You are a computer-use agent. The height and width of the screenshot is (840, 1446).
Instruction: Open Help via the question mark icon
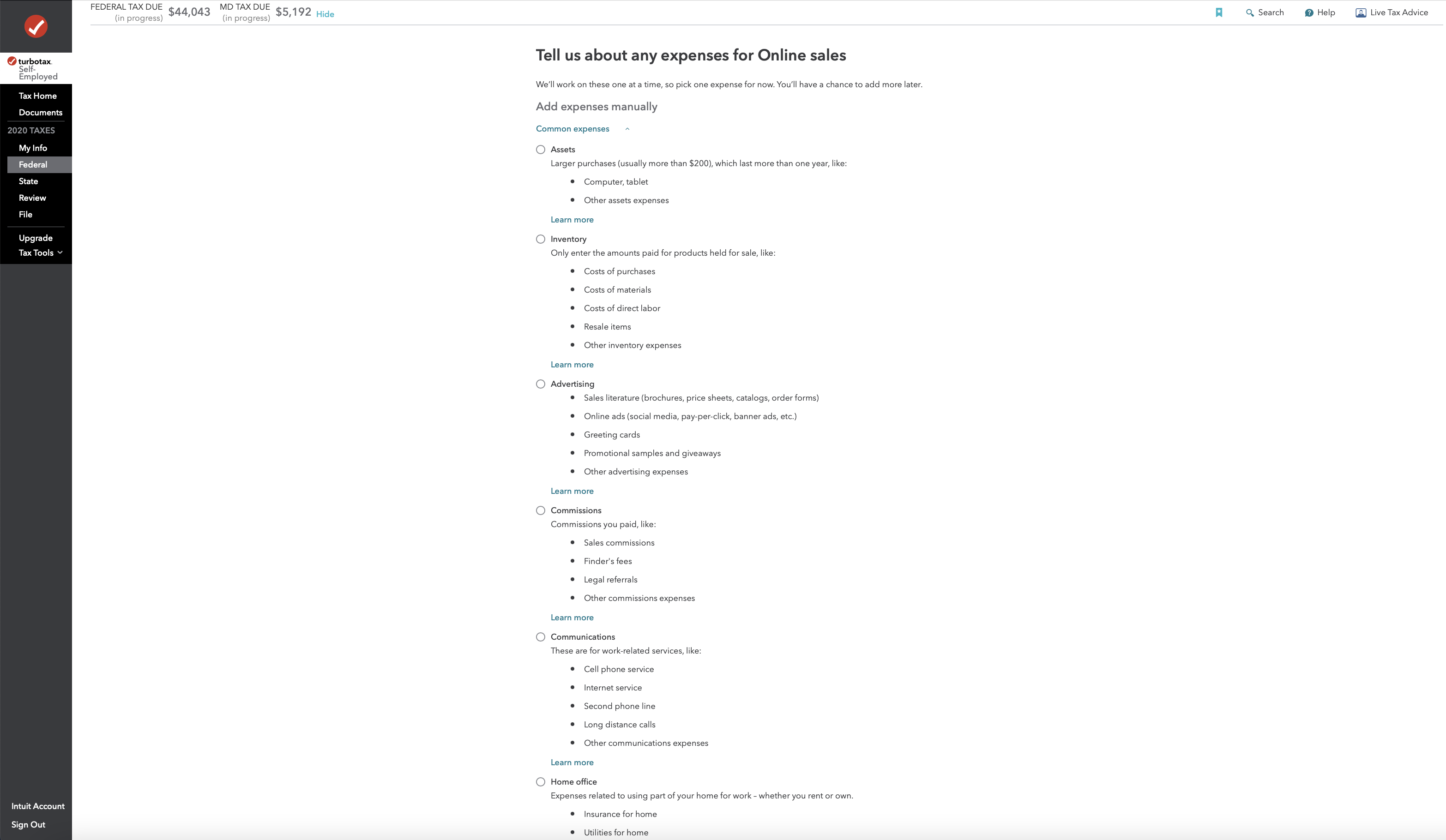(x=1309, y=12)
